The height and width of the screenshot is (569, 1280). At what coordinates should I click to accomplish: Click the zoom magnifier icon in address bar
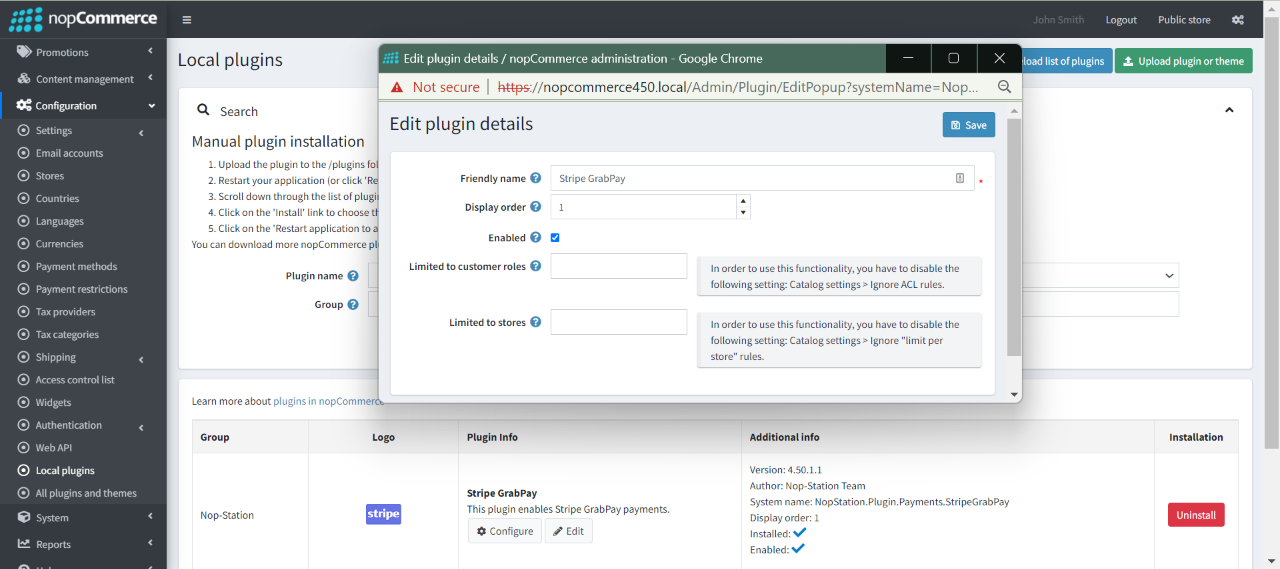[x=1004, y=87]
